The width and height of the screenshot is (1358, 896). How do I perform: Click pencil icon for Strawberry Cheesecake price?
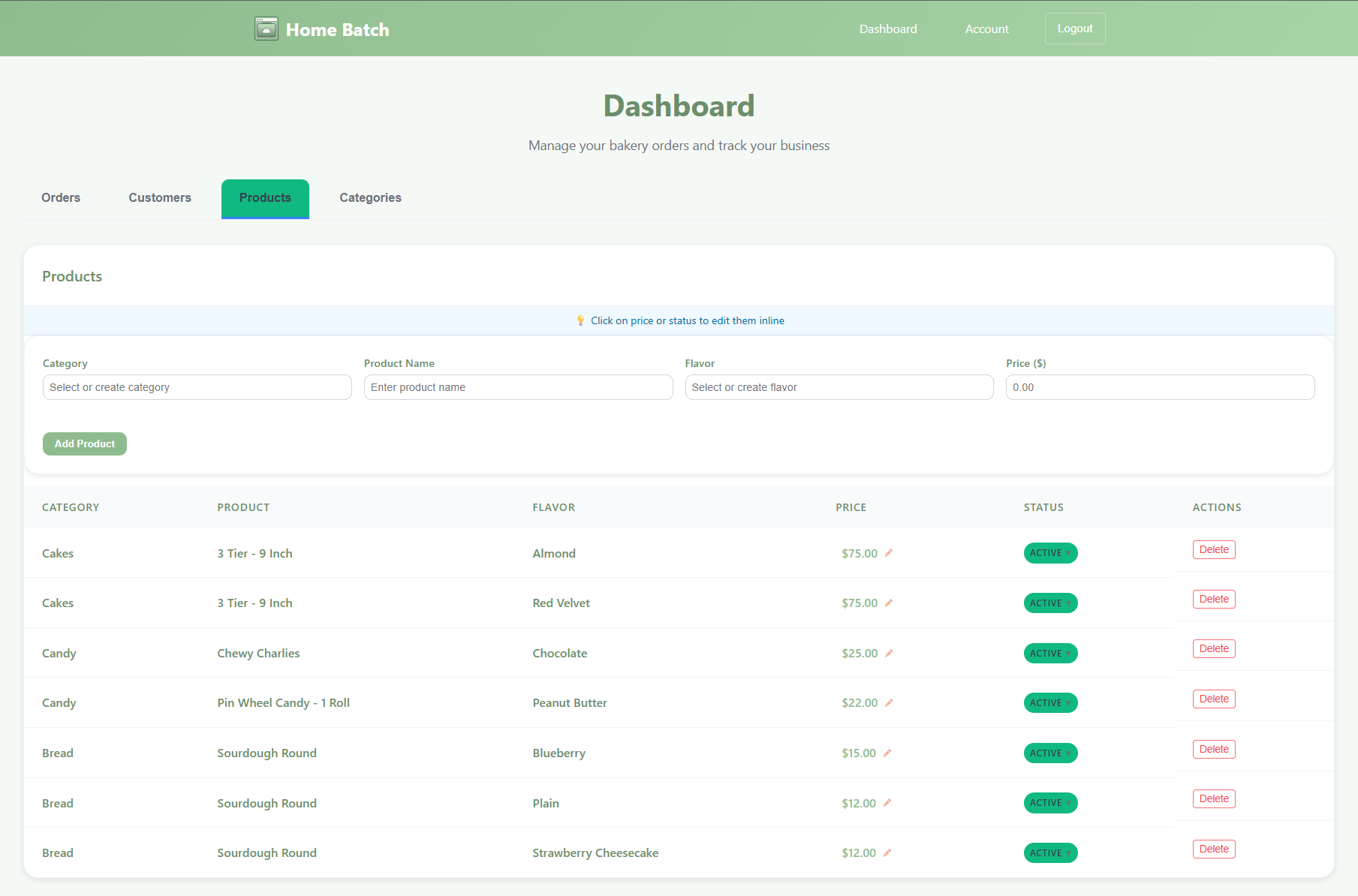coord(887,852)
